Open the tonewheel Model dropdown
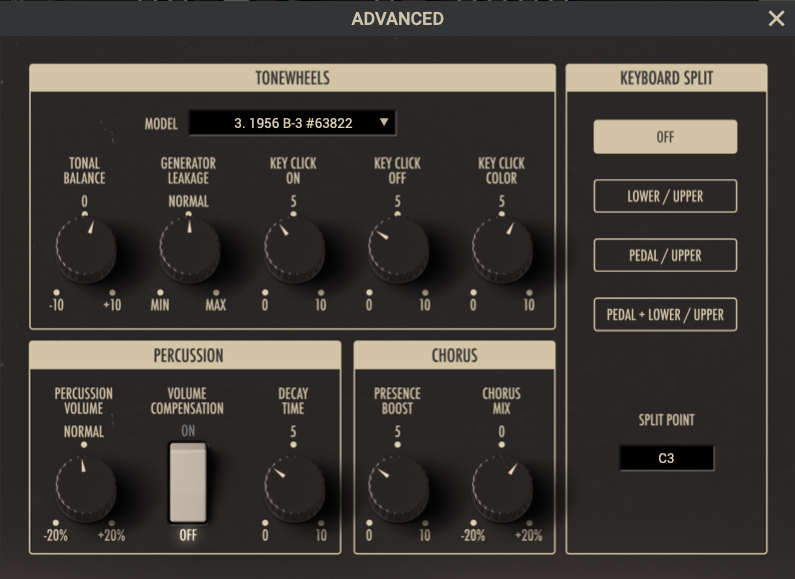The image size is (795, 579). (x=292, y=123)
